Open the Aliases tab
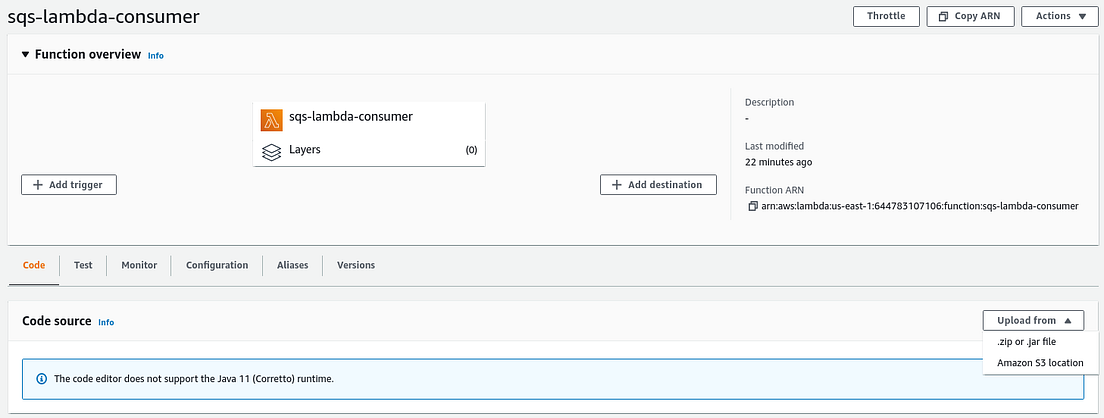The height and width of the screenshot is (418, 1104). point(293,265)
